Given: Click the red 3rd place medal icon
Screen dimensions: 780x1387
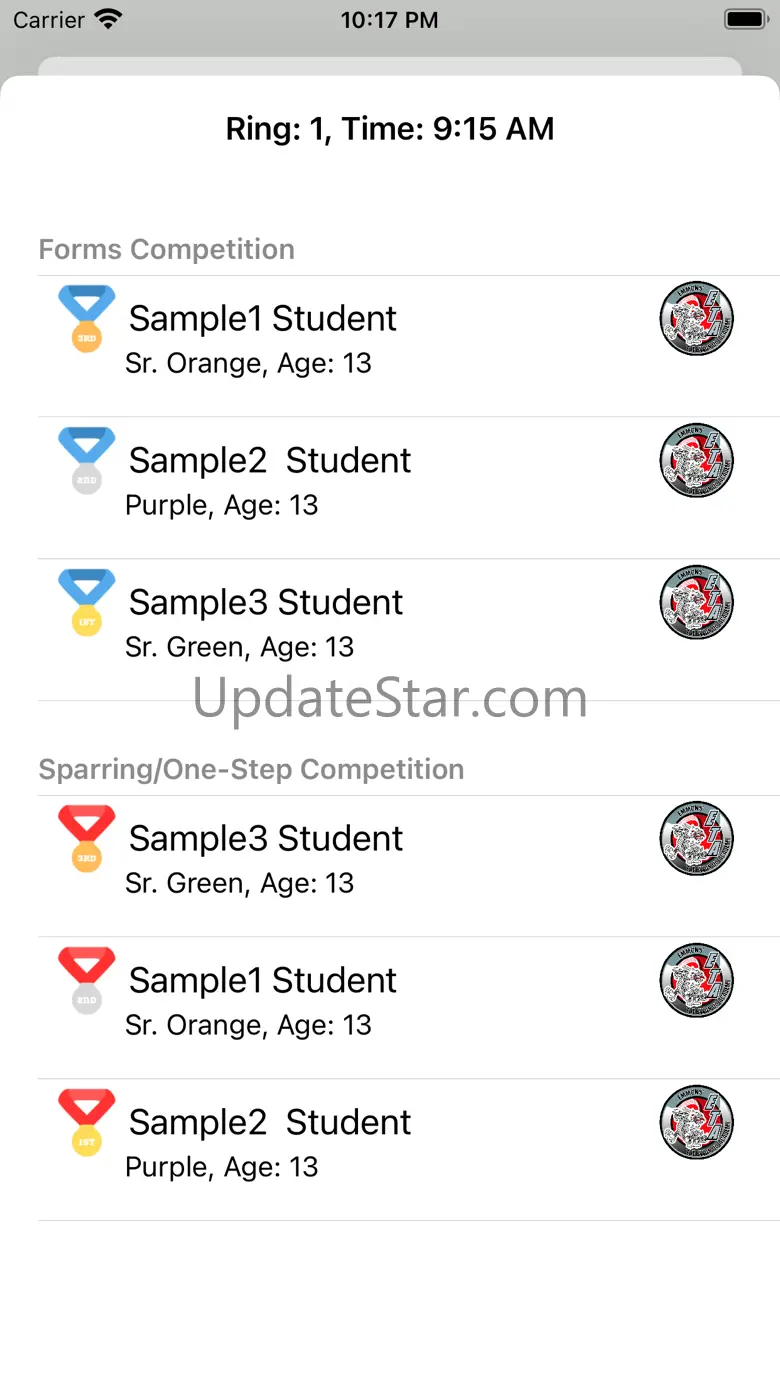Looking at the screenshot, I should point(86,838).
